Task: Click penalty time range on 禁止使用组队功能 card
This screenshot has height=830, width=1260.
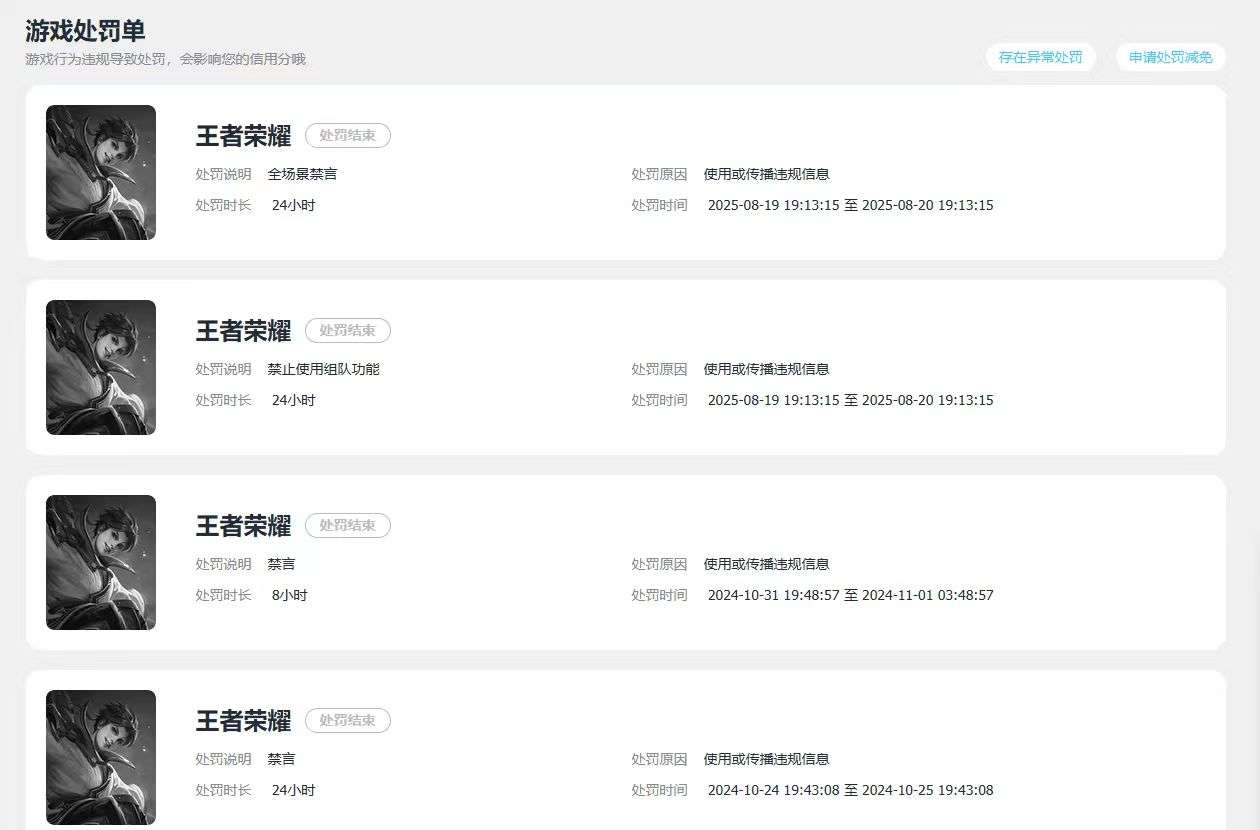Action: tap(851, 400)
